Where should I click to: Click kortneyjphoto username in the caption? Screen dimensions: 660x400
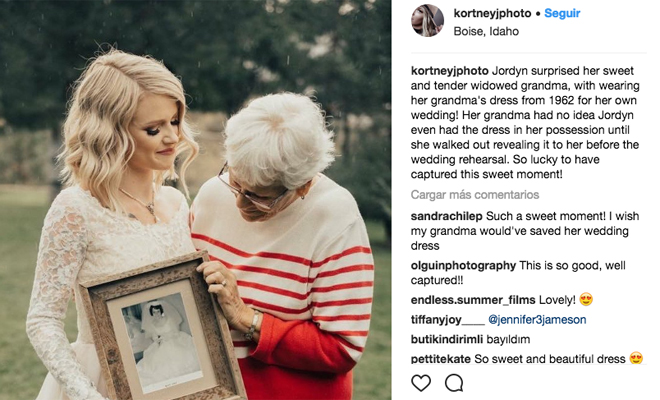[450, 71]
